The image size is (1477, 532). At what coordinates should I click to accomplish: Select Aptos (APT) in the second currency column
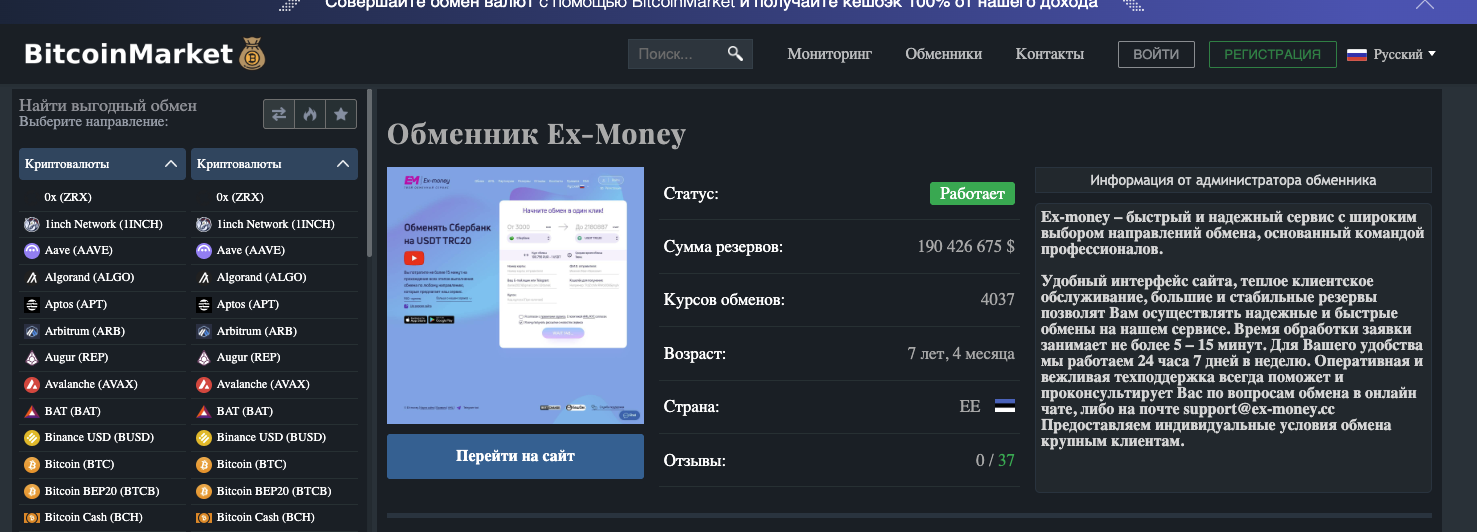[x=274, y=304]
